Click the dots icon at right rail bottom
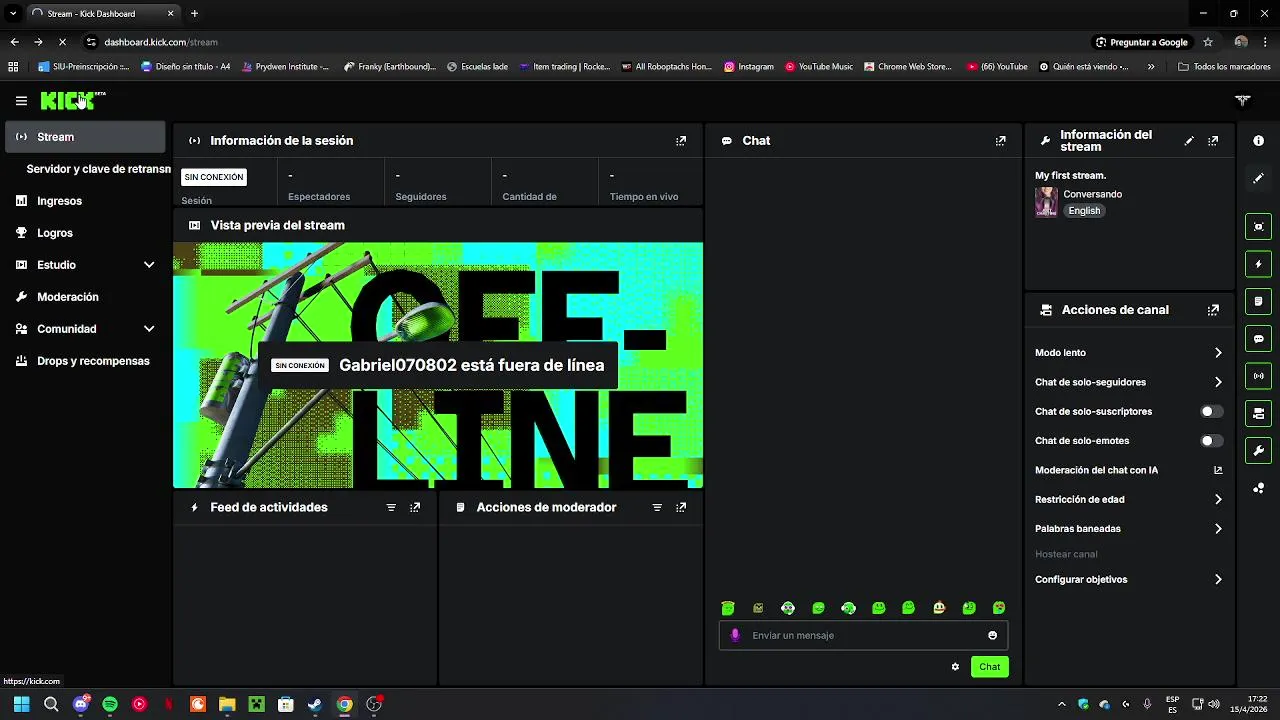The height and width of the screenshot is (720, 1280). coord(1258,488)
